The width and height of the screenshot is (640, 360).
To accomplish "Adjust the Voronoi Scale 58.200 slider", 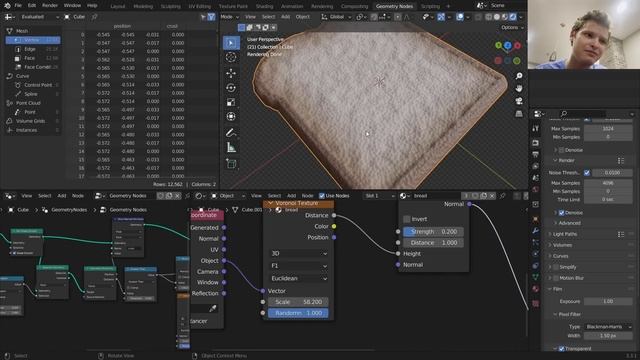I will [298, 302].
